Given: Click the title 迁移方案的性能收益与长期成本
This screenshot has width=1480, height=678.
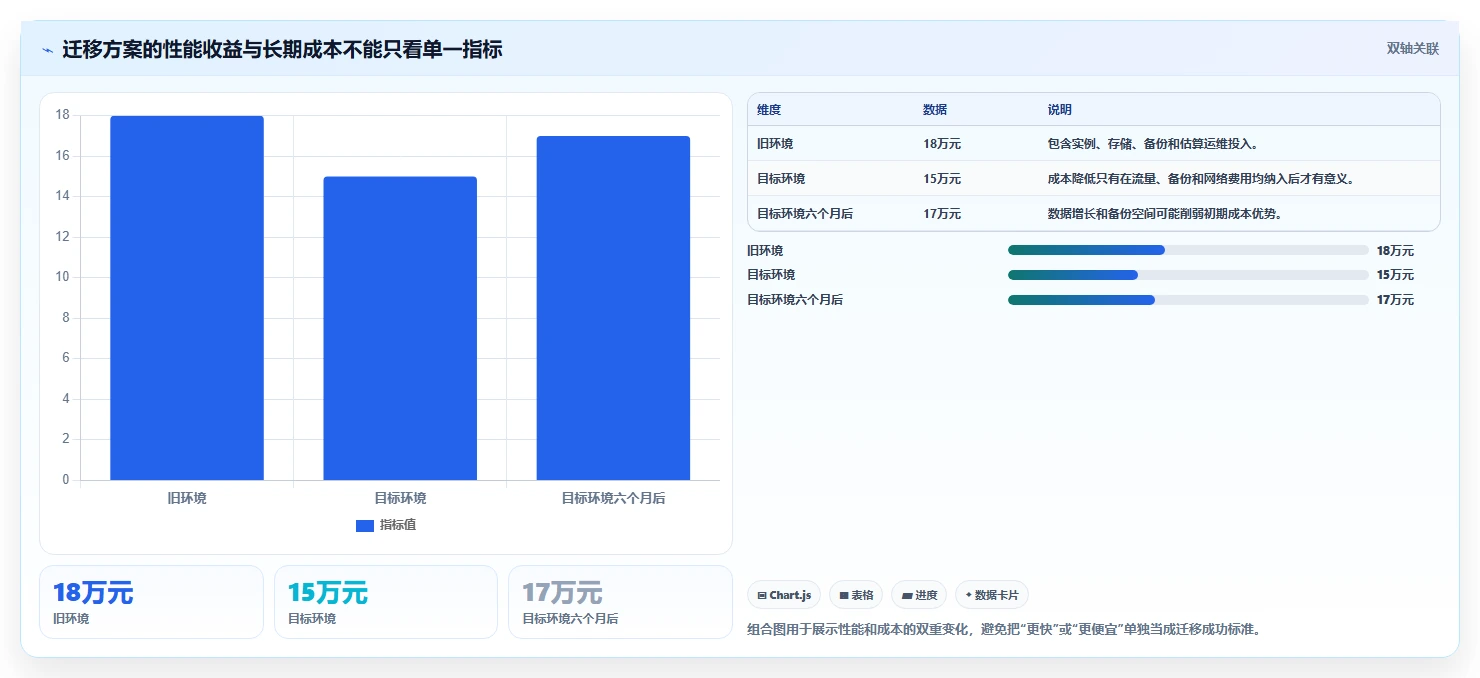Looking at the screenshot, I should [282, 49].
